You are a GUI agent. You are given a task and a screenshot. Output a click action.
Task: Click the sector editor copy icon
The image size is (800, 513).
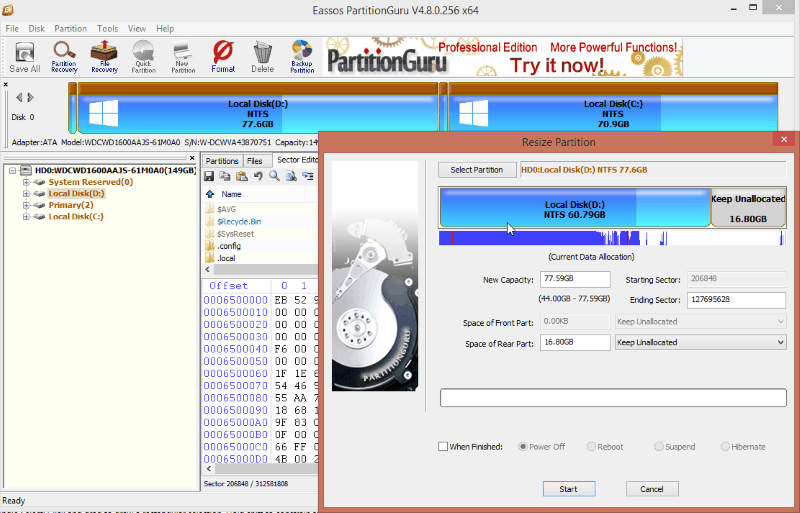pyautogui.click(x=225, y=176)
